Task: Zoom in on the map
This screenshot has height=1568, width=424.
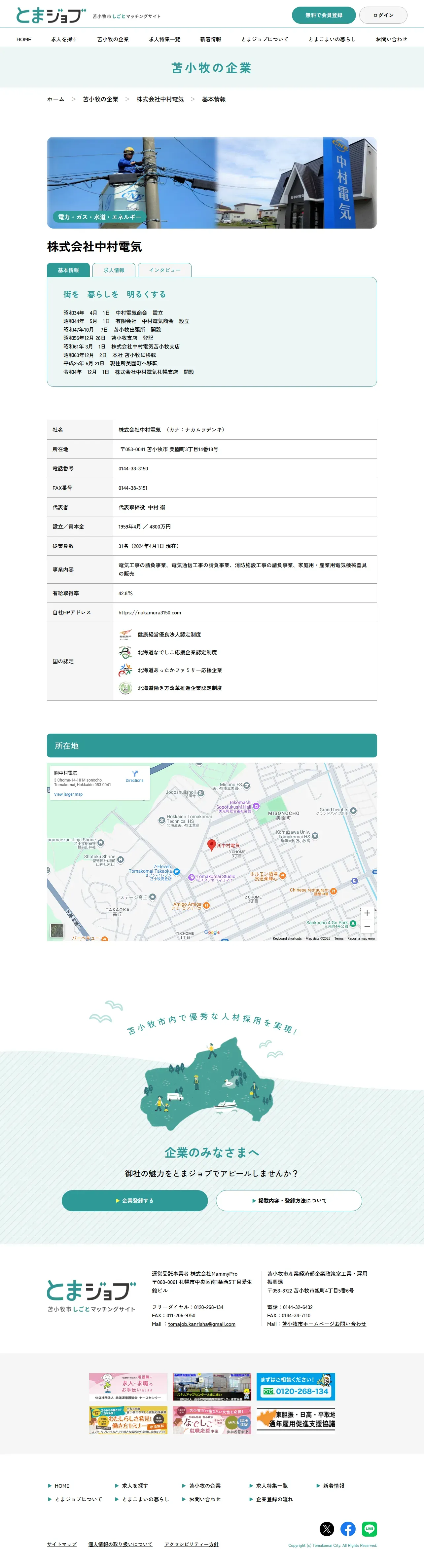Action: click(367, 913)
